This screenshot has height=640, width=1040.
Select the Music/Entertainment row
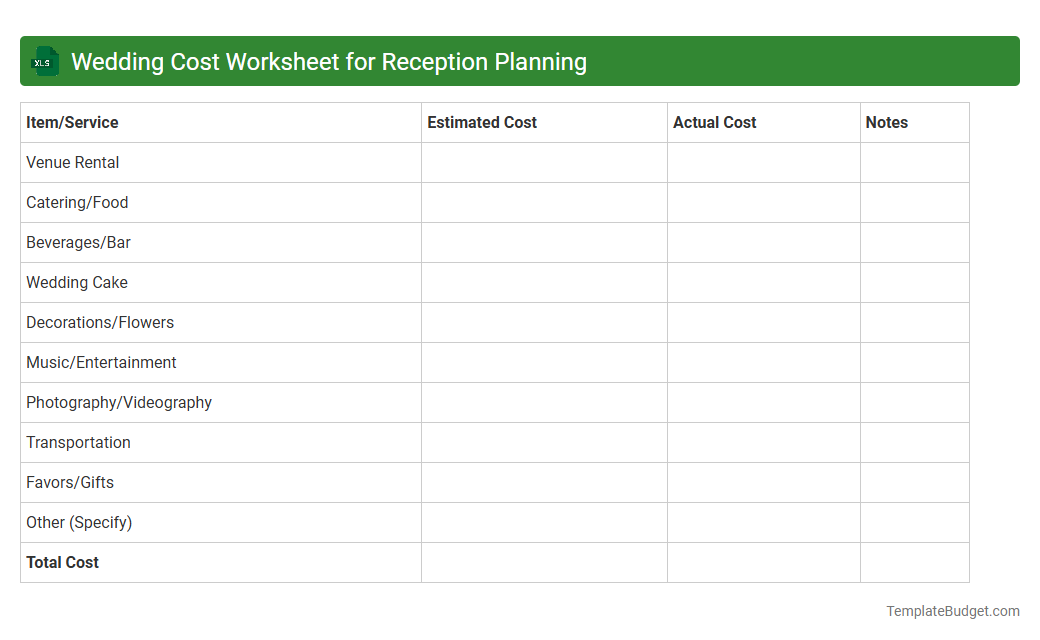[101, 362]
